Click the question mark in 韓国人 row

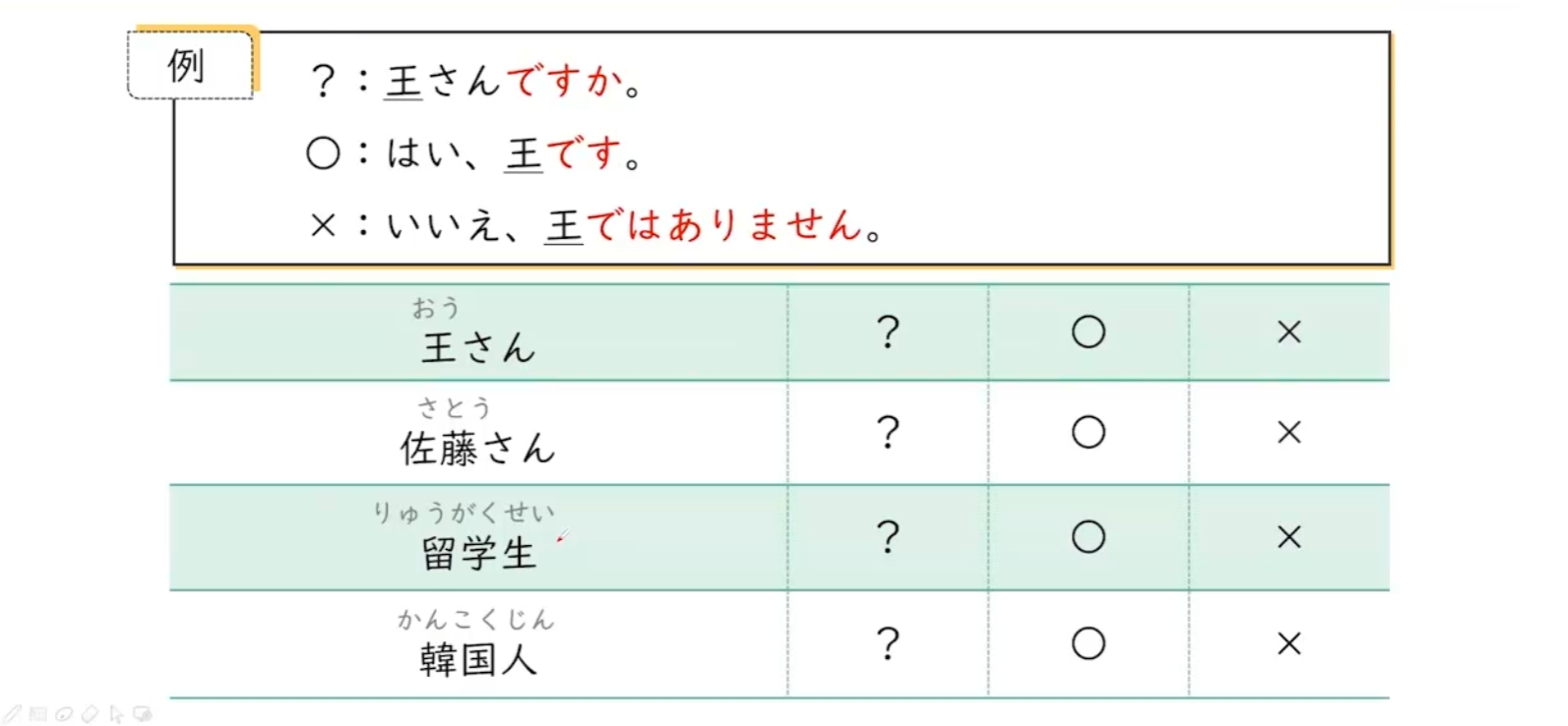click(x=888, y=644)
